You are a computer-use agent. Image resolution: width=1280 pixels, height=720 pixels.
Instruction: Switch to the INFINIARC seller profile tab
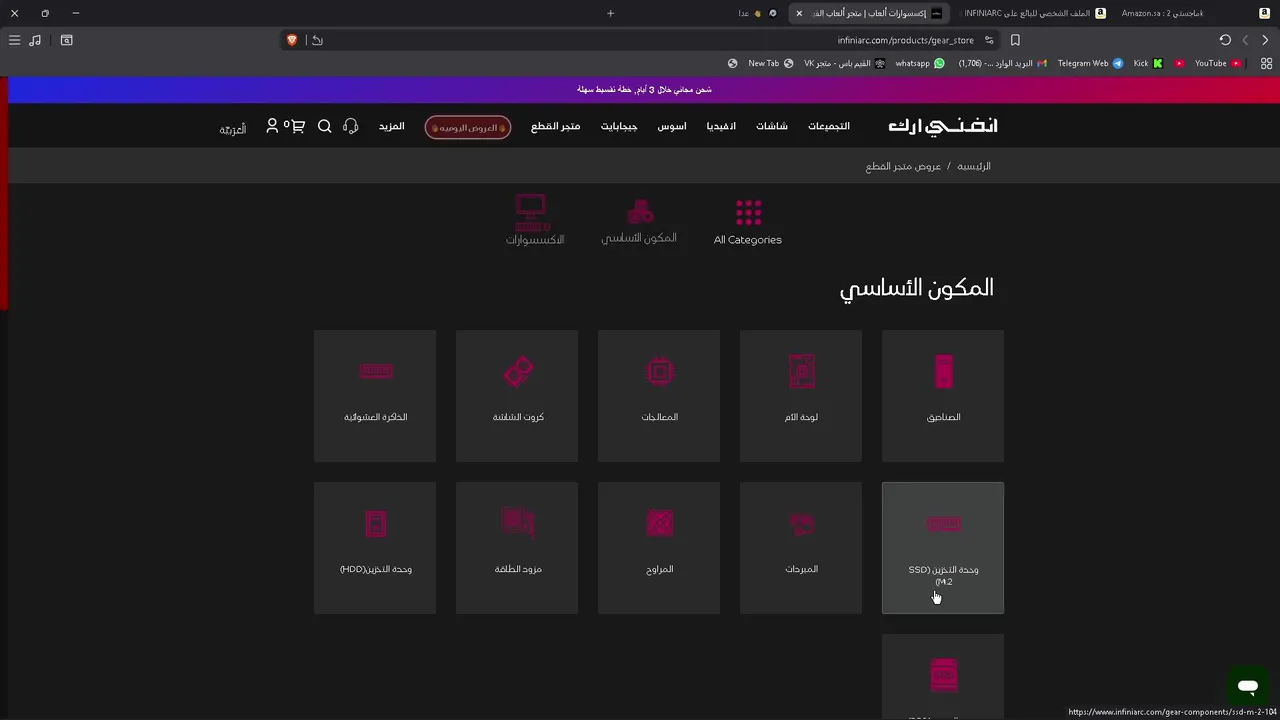coord(1034,13)
